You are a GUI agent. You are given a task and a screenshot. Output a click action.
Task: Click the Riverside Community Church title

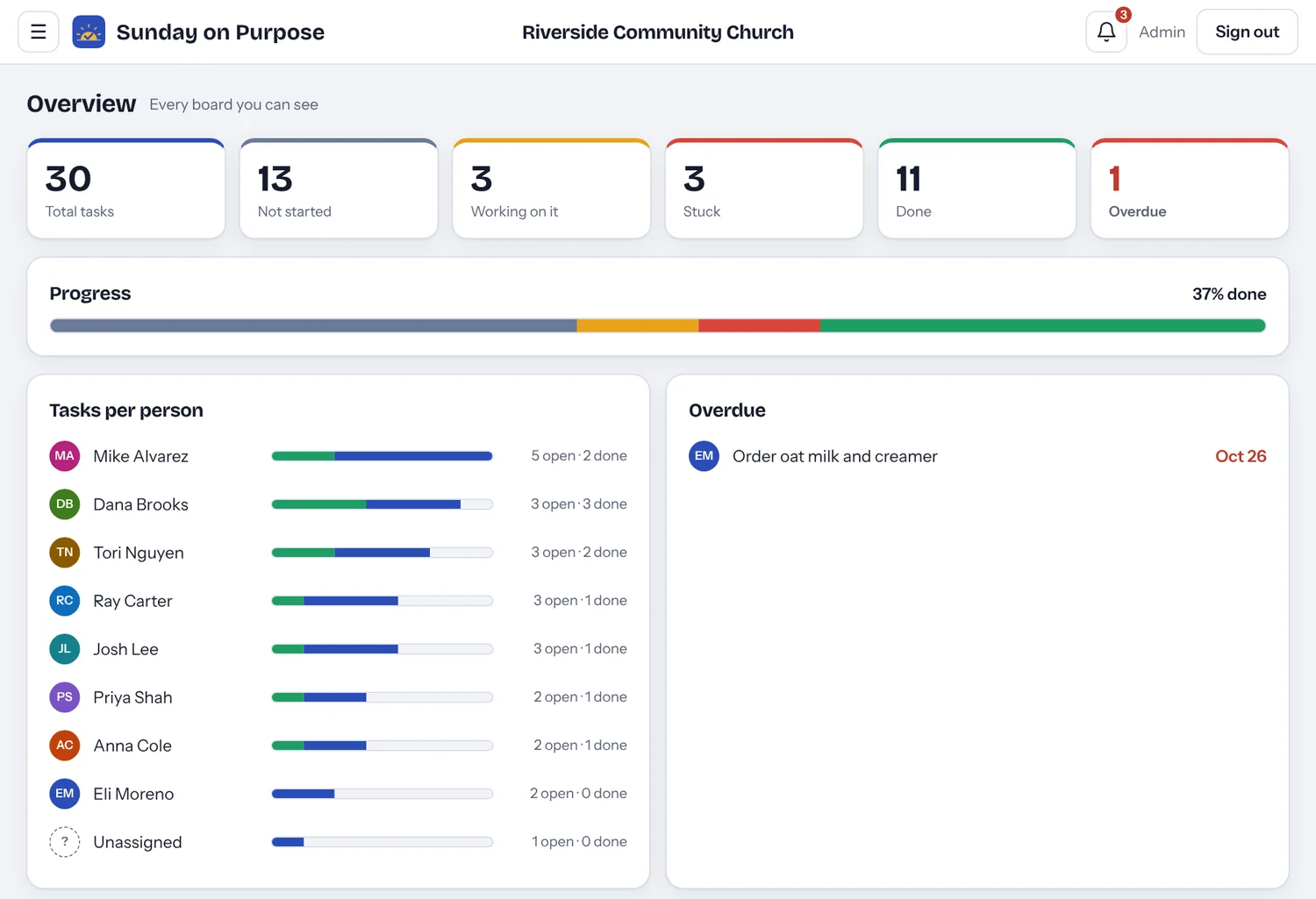(x=658, y=32)
